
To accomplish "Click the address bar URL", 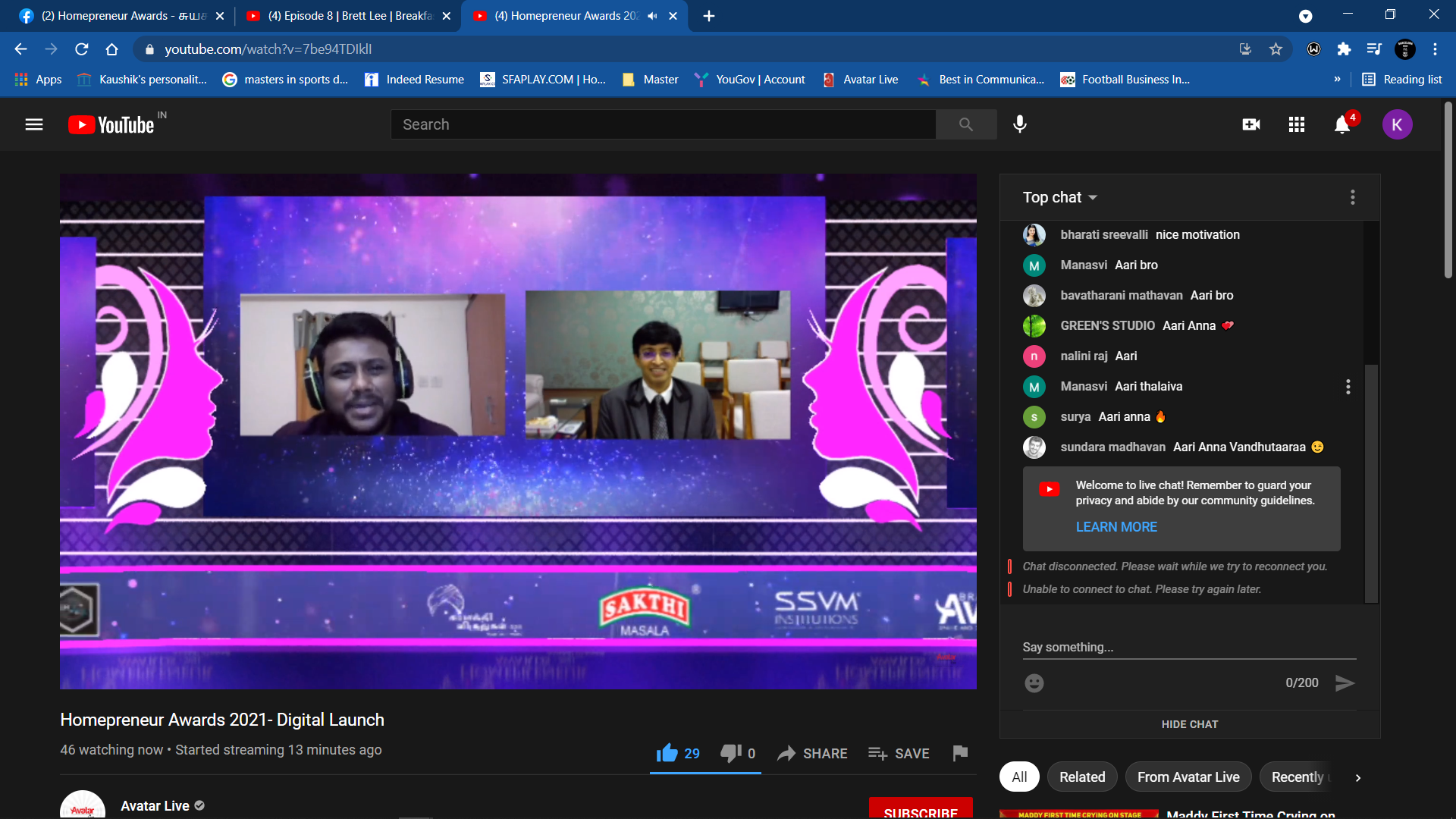I will (268, 49).
